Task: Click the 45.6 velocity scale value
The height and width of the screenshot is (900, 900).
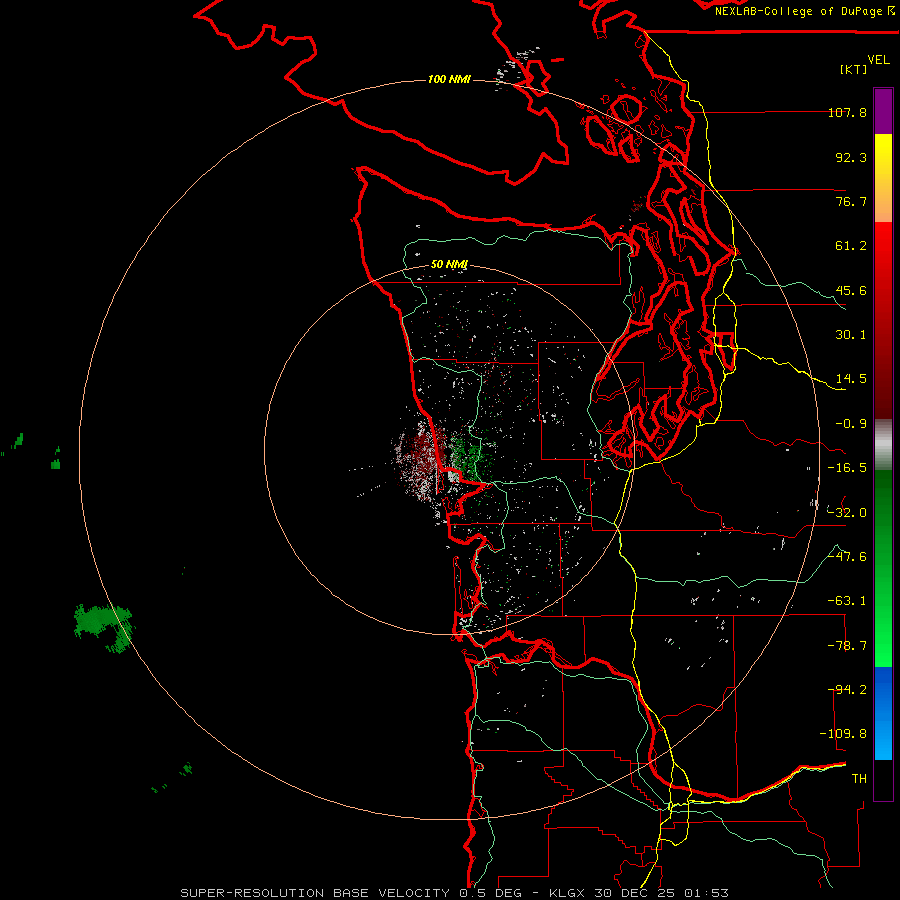Action: click(x=851, y=290)
